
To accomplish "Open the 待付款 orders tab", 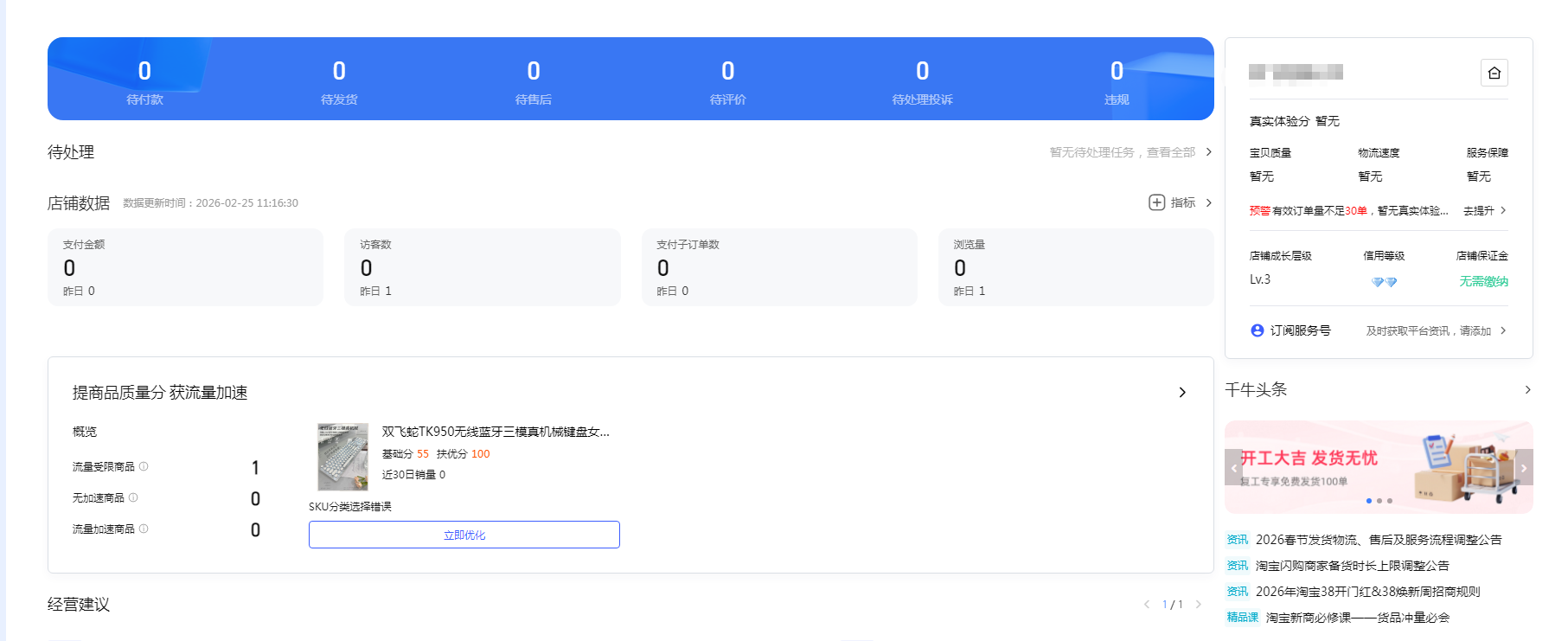I will tap(144, 81).
